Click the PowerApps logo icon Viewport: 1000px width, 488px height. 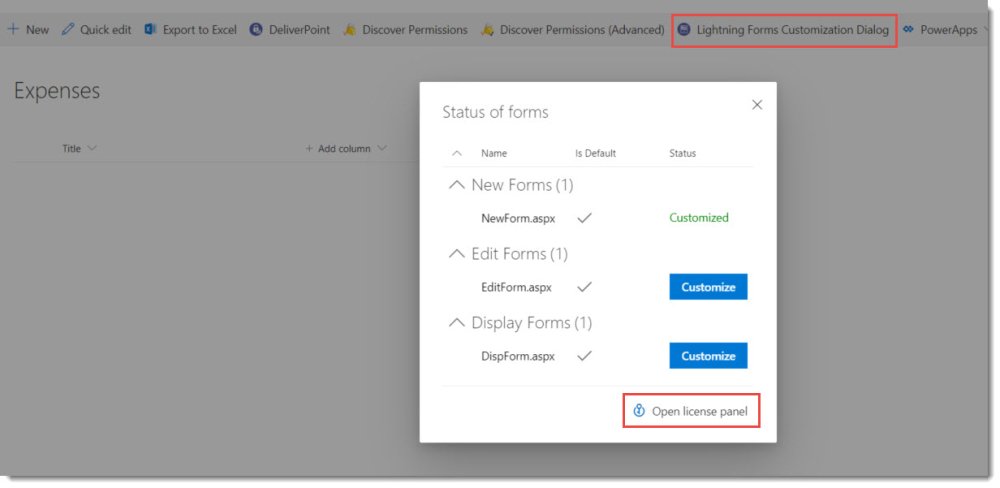tap(909, 29)
